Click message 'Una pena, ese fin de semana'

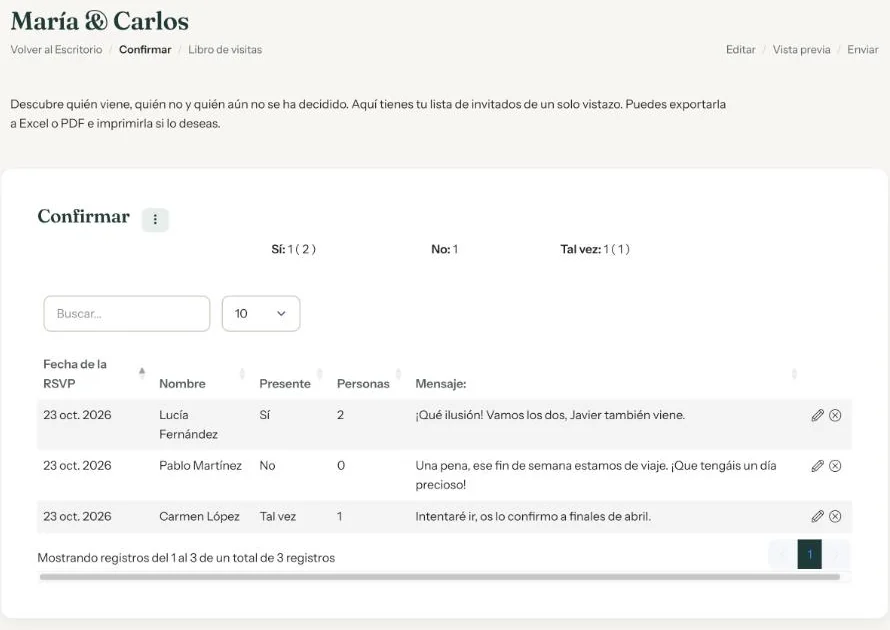click(596, 475)
